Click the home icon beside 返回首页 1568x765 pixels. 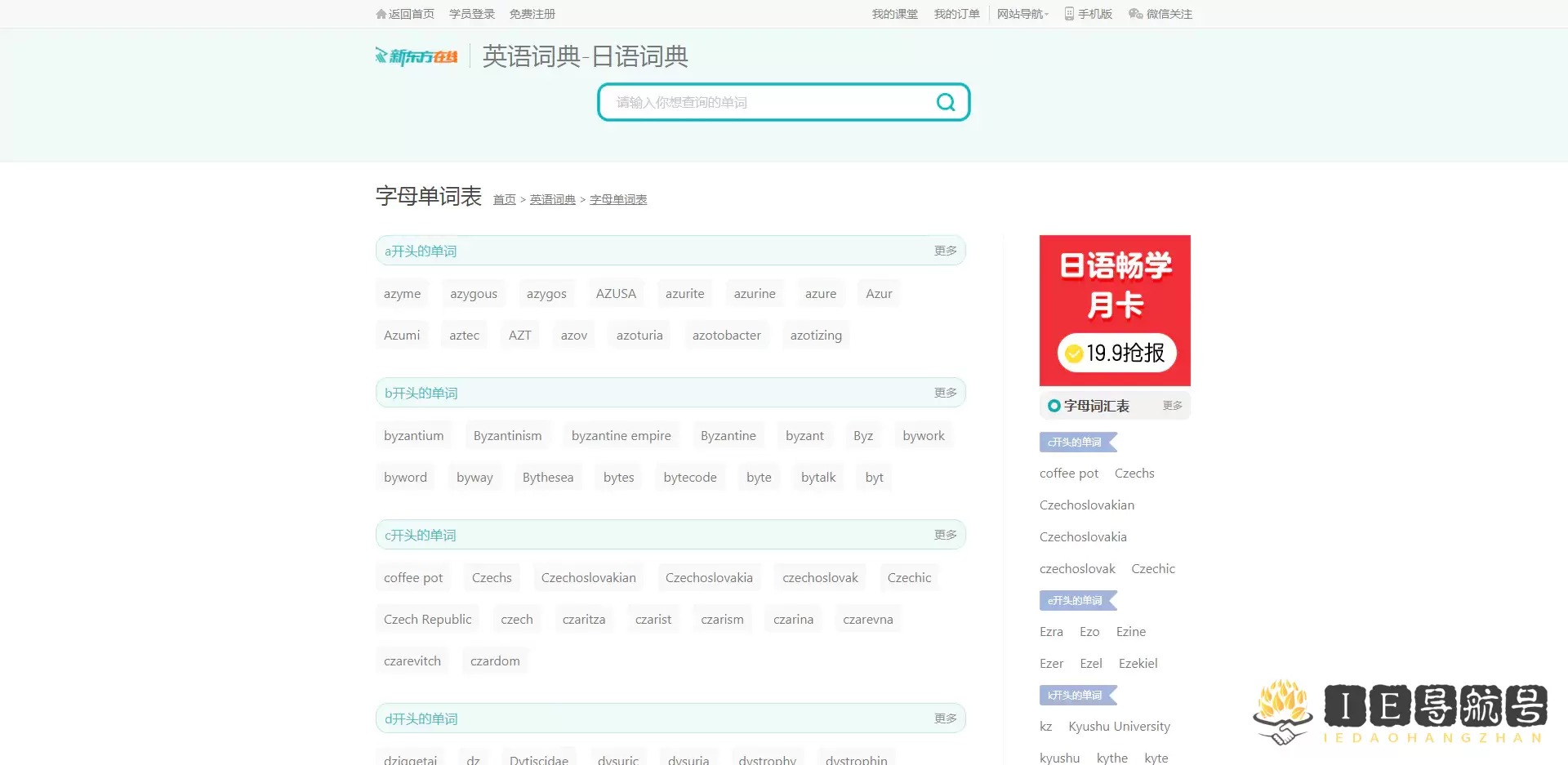381,14
